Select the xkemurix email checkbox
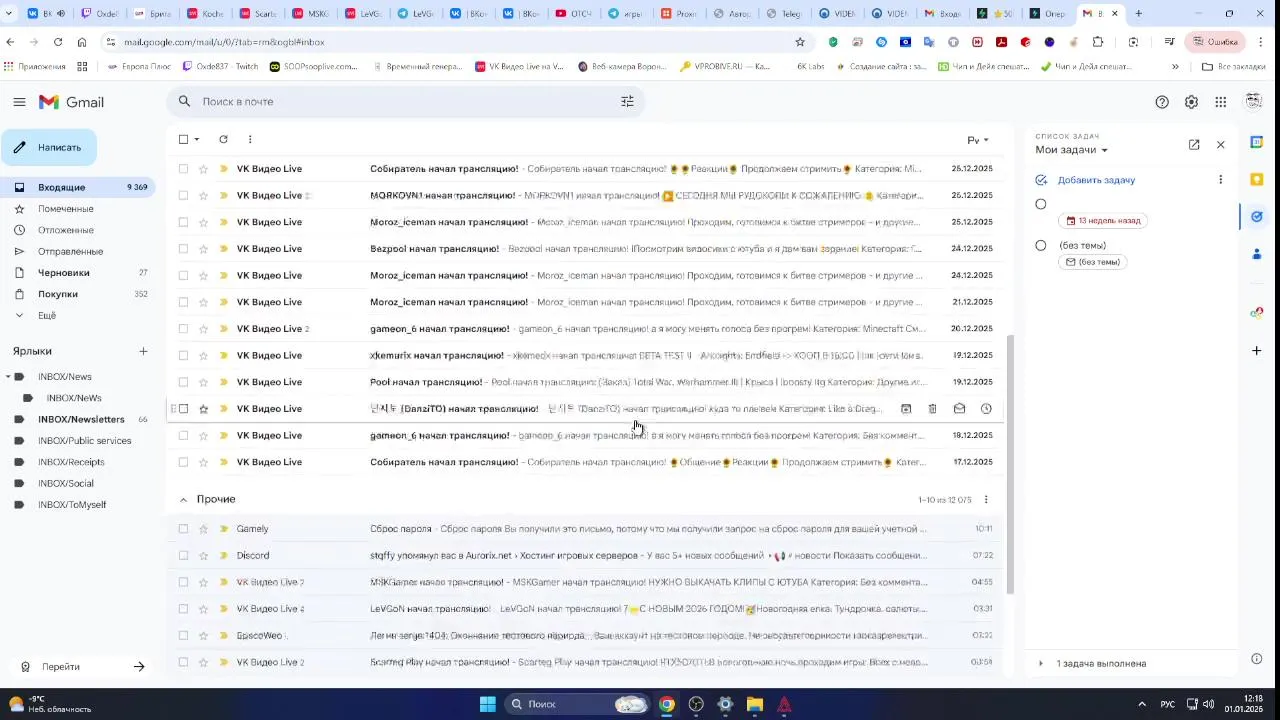1280x720 pixels. point(183,355)
